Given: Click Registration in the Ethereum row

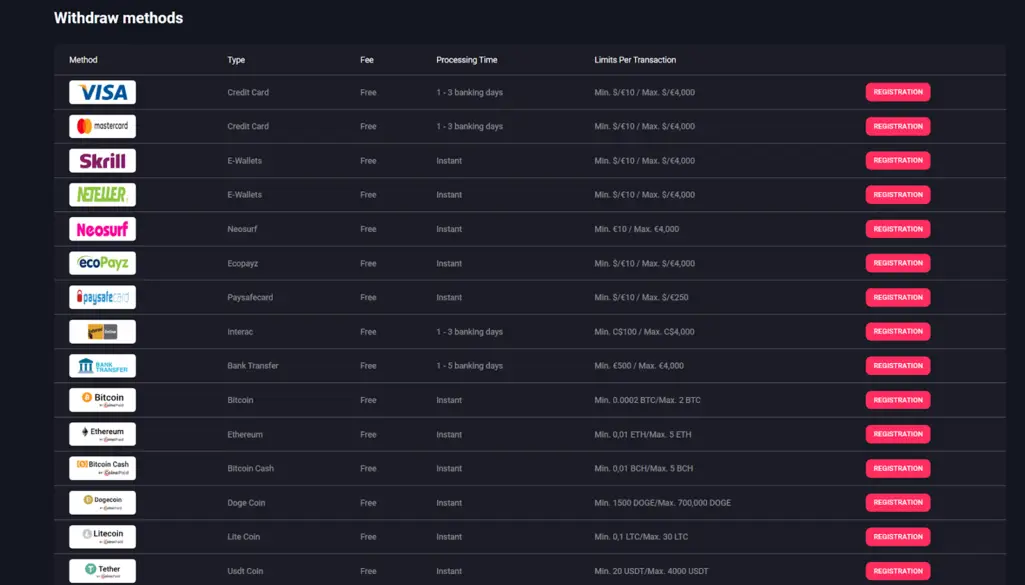Looking at the screenshot, I should pos(898,434).
